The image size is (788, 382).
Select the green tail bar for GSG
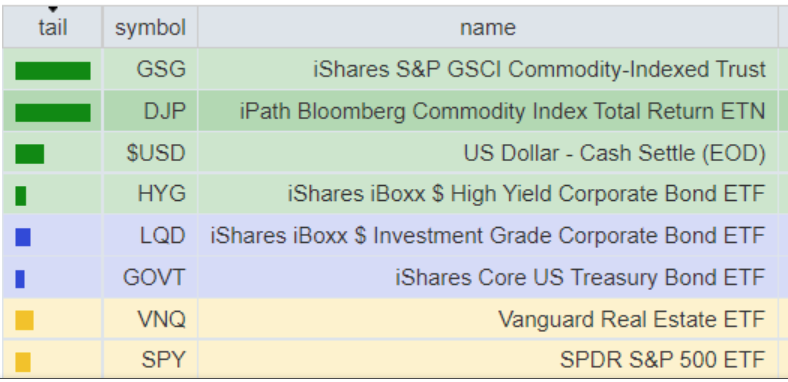[53, 71]
